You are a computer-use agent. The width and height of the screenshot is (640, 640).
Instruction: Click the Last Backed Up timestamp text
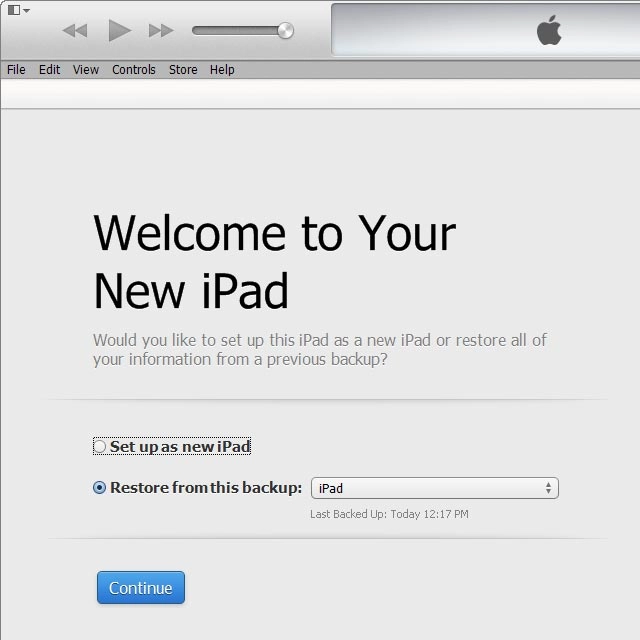(x=389, y=514)
